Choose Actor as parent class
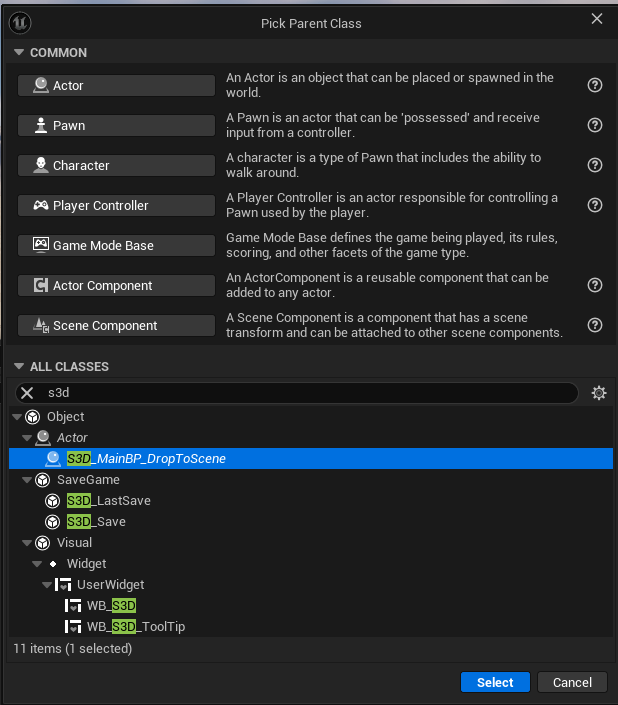The width and height of the screenshot is (618, 705). 116,85
